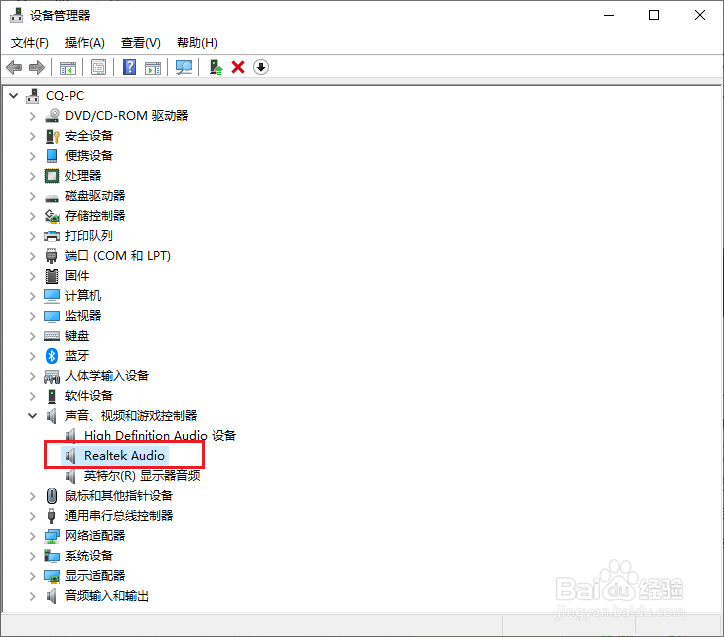Click the 安全设备 key icon
Viewport: 724px width, 637px height.
tap(52, 136)
